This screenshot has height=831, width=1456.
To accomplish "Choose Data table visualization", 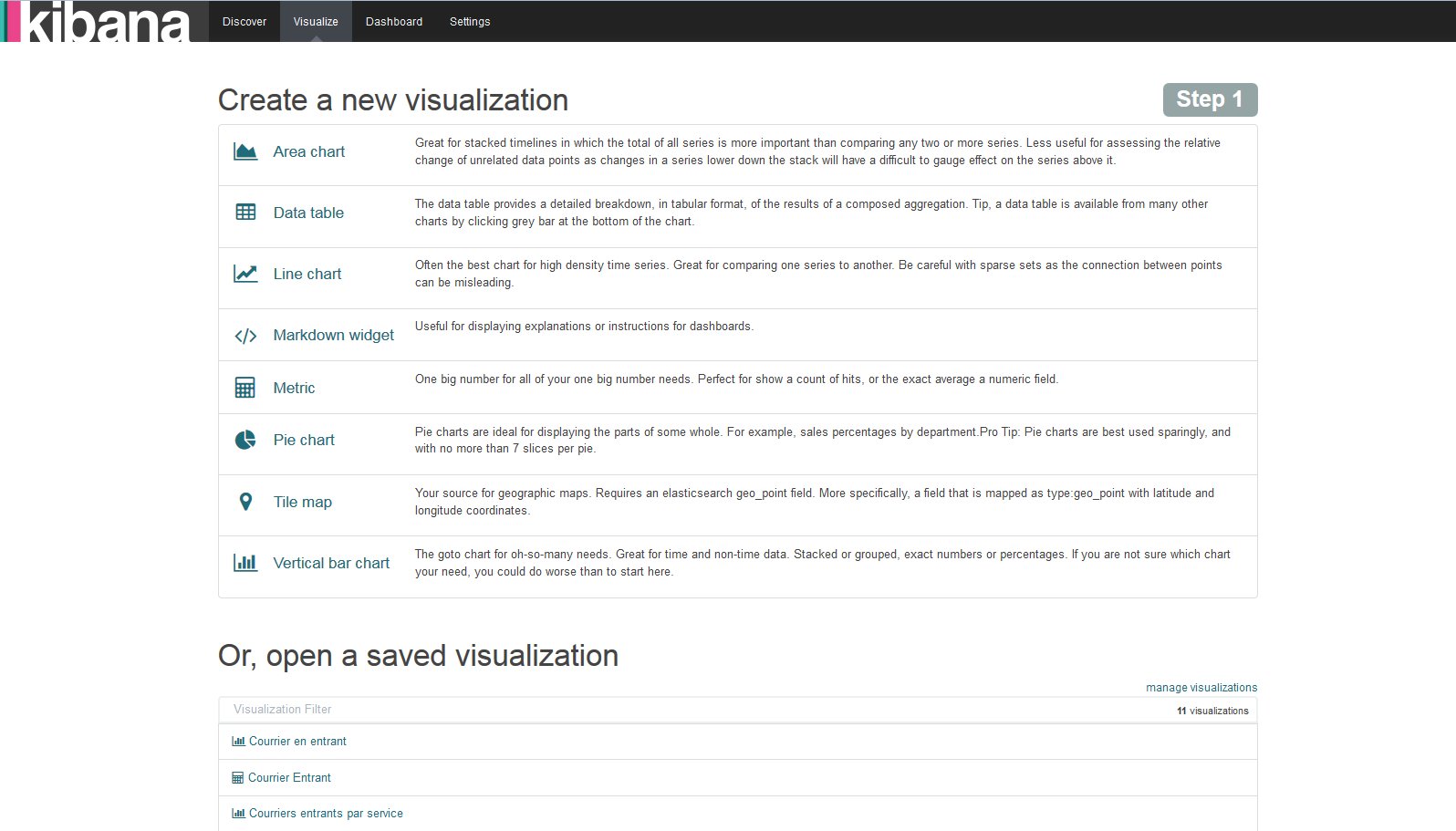I will coord(308,213).
